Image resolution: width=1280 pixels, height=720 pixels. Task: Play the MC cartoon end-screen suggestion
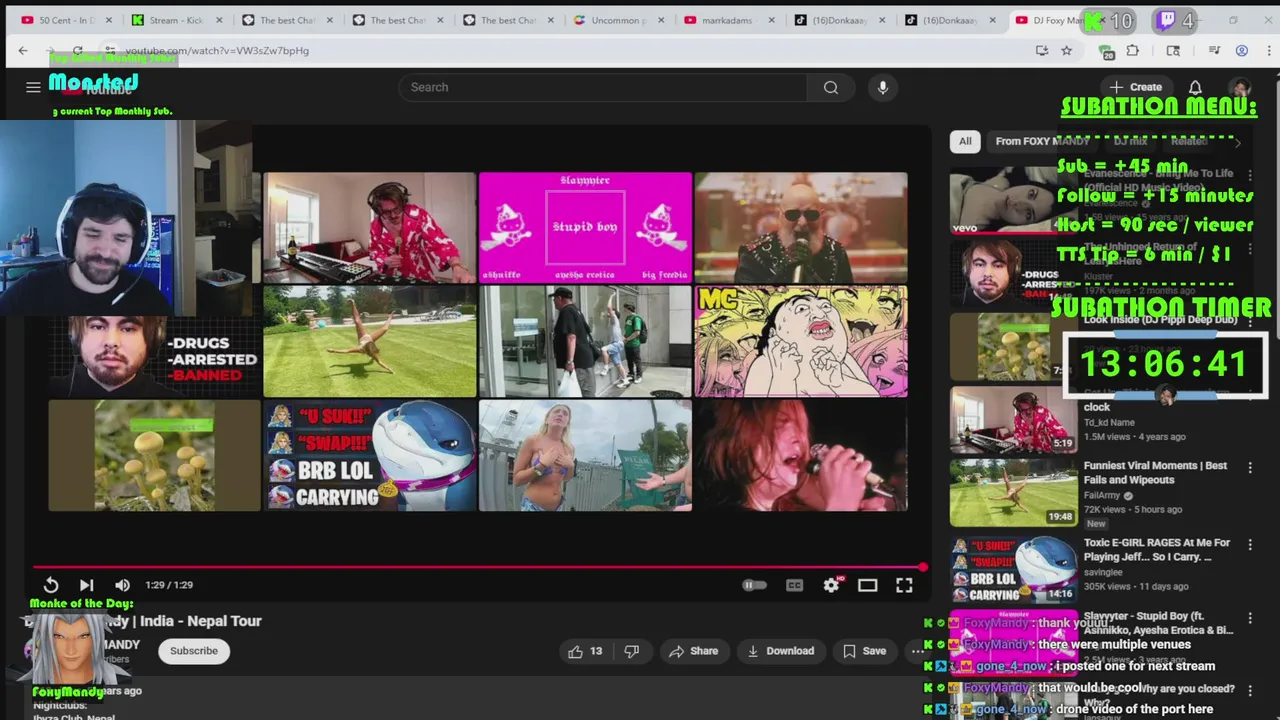801,341
